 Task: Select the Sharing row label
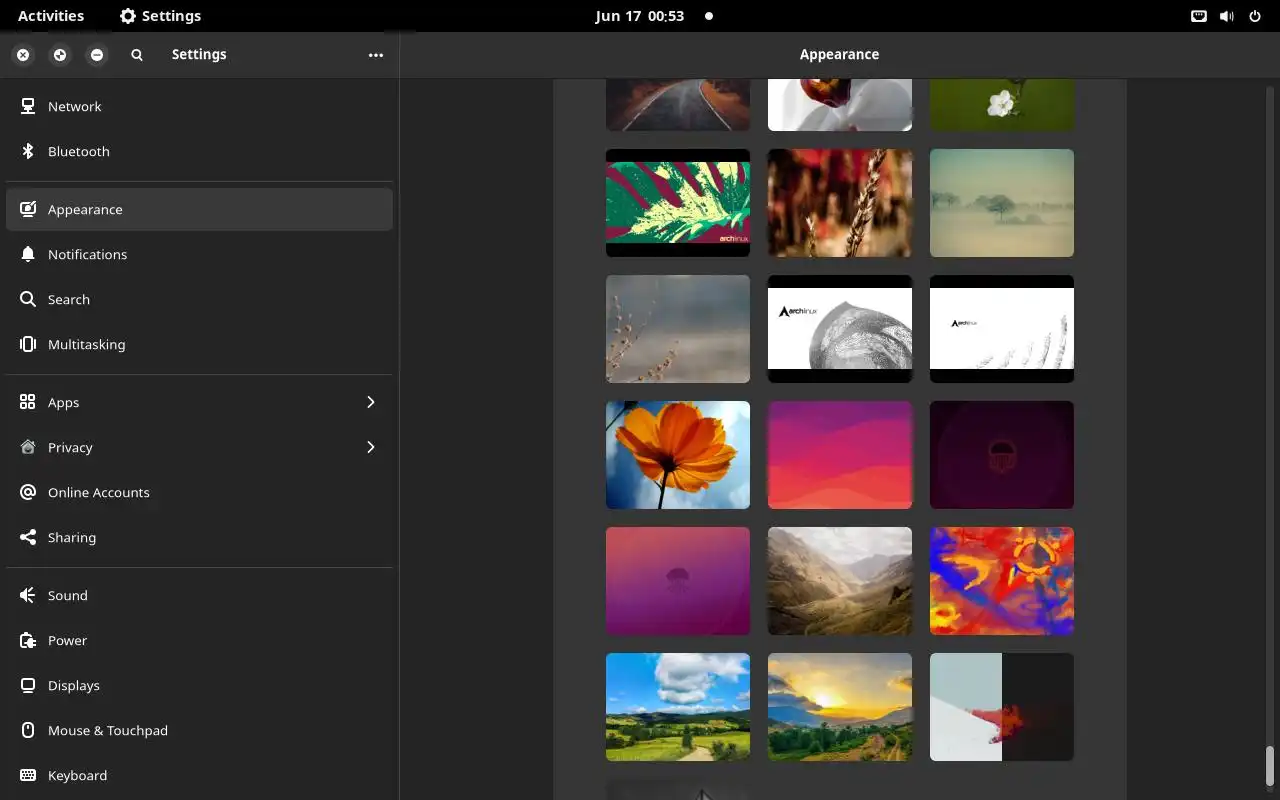72,537
